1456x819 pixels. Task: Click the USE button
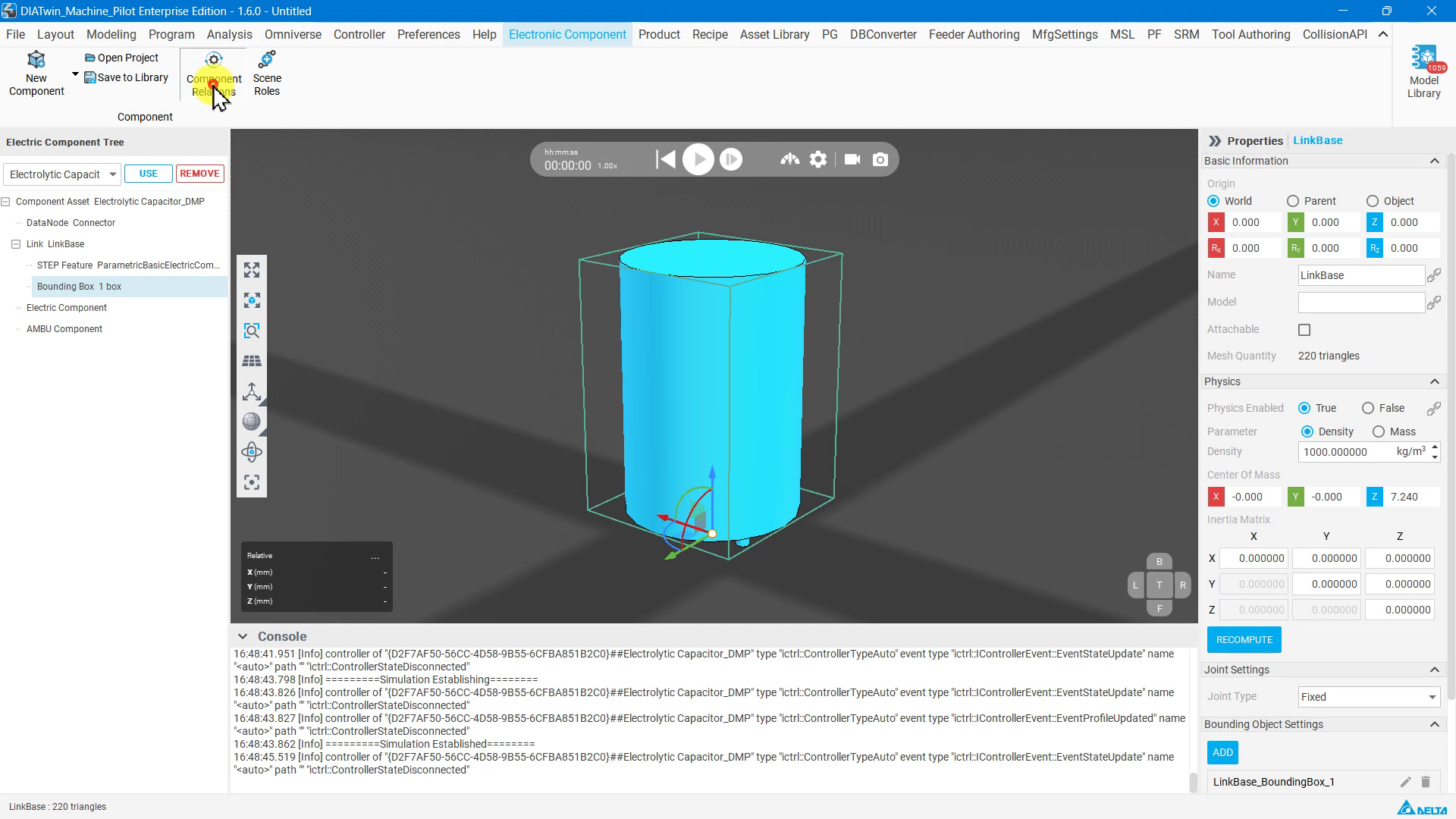149,174
